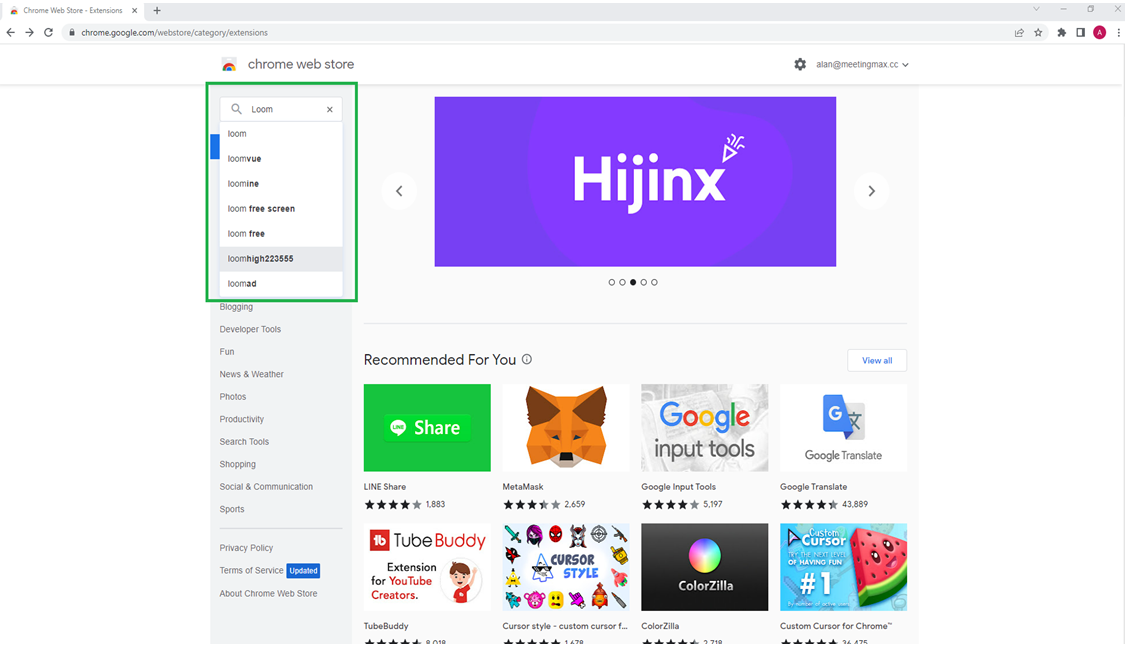This screenshot has width=1125, height=648.
Task: Open the Photos category
Action: pyautogui.click(x=232, y=397)
